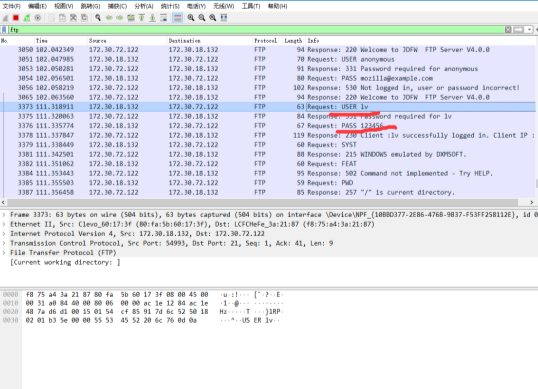
Task: Click the [Current working directory: ] line
Action: [x=65, y=262]
